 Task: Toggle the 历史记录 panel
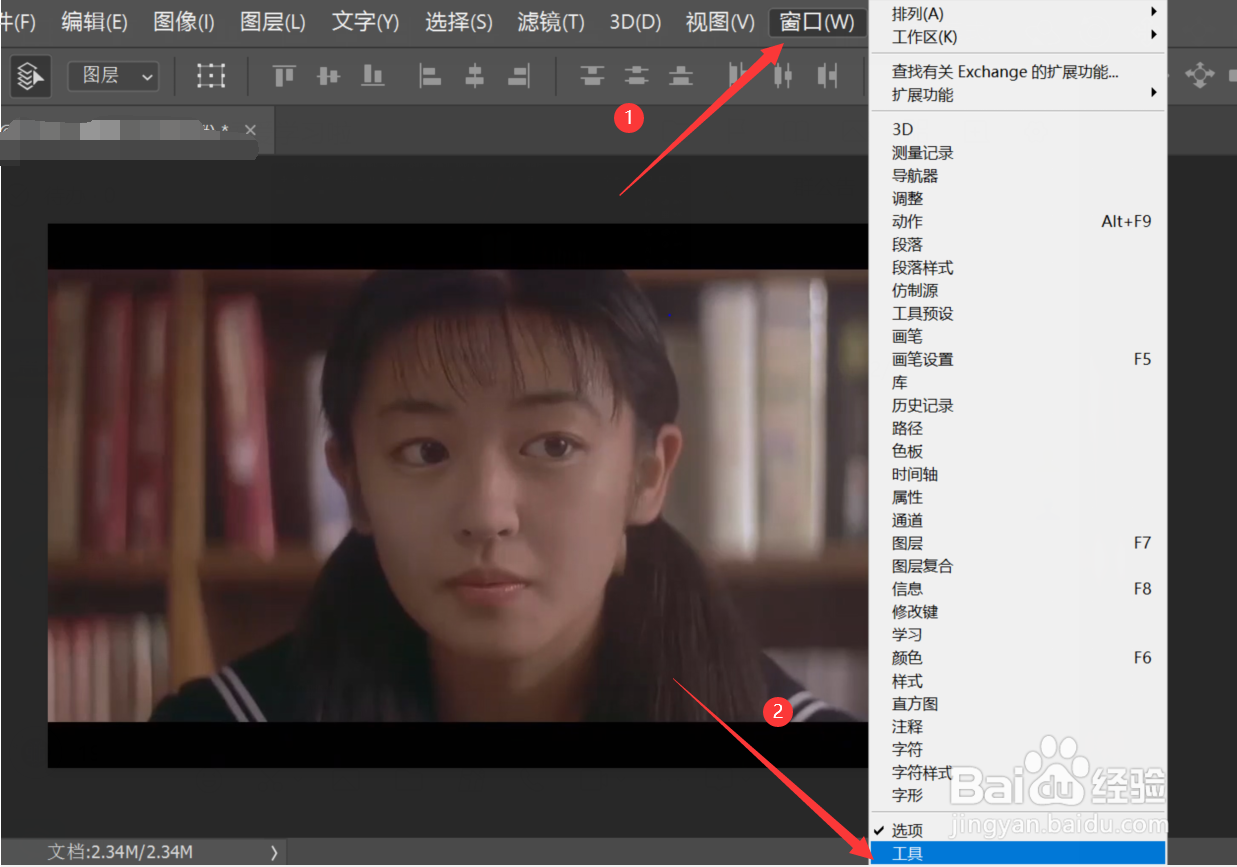[x=1017, y=406]
